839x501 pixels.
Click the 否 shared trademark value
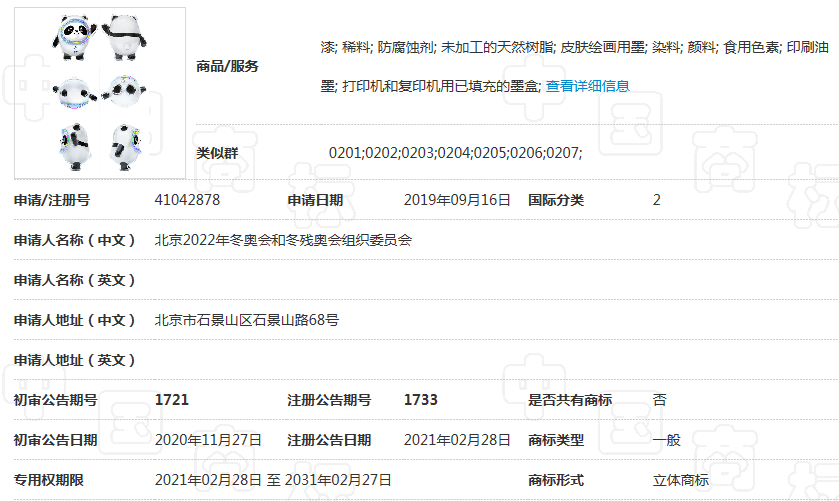[660, 400]
